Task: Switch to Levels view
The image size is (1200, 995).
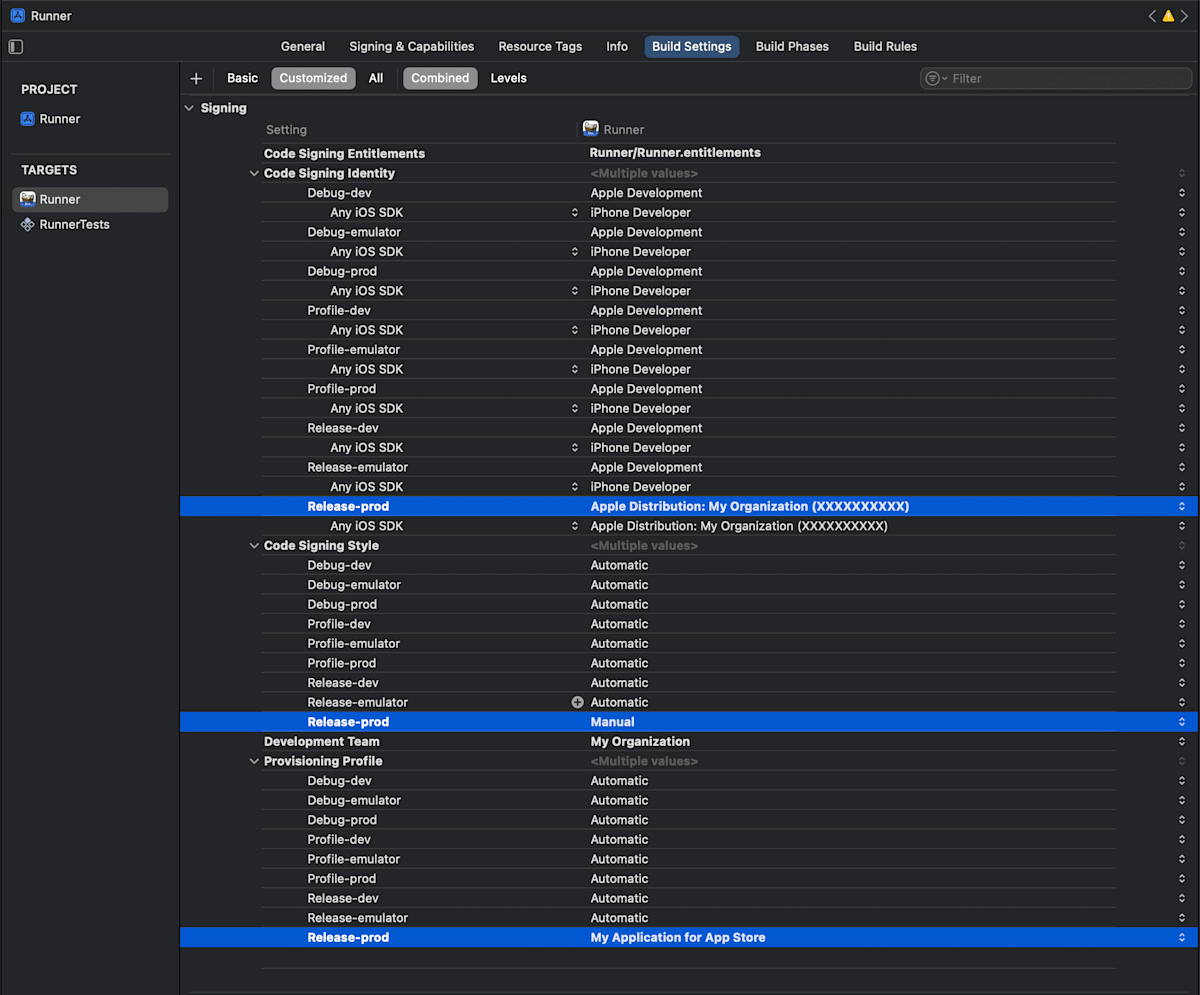Action: [508, 78]
